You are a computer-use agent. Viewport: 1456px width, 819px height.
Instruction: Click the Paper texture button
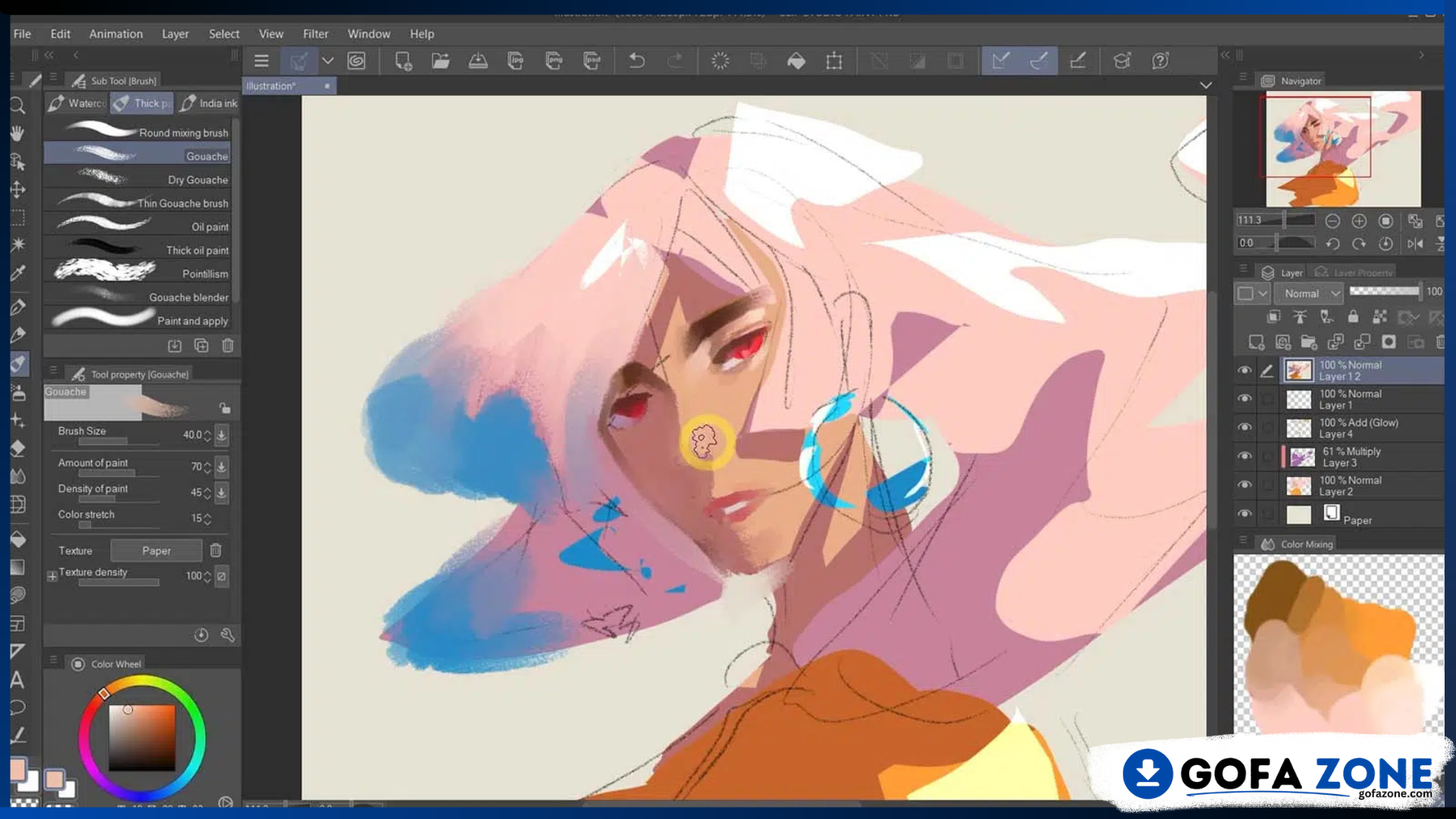pos(156,551)
